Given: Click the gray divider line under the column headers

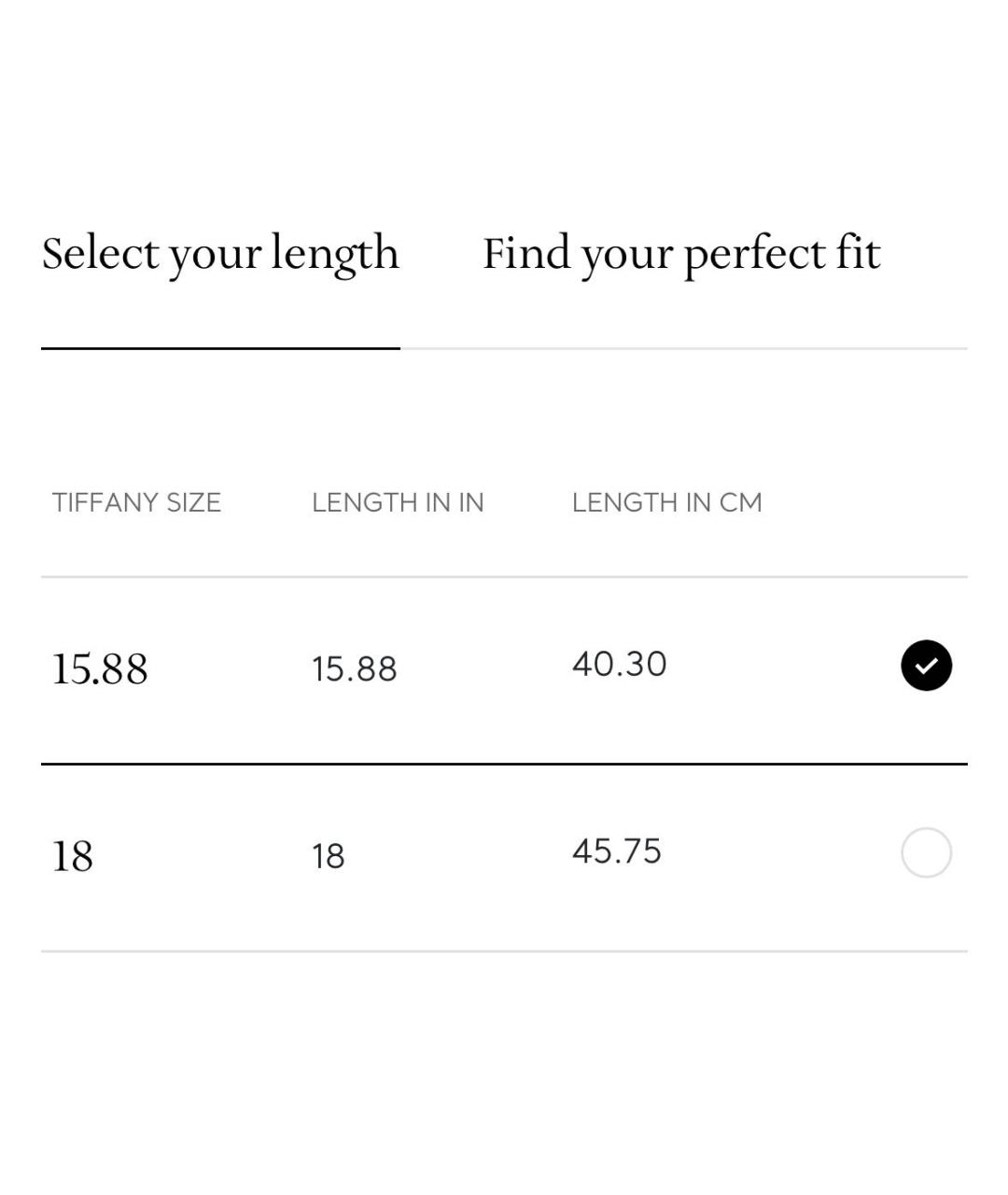Looking at the screenshot, I should point(504,577).
